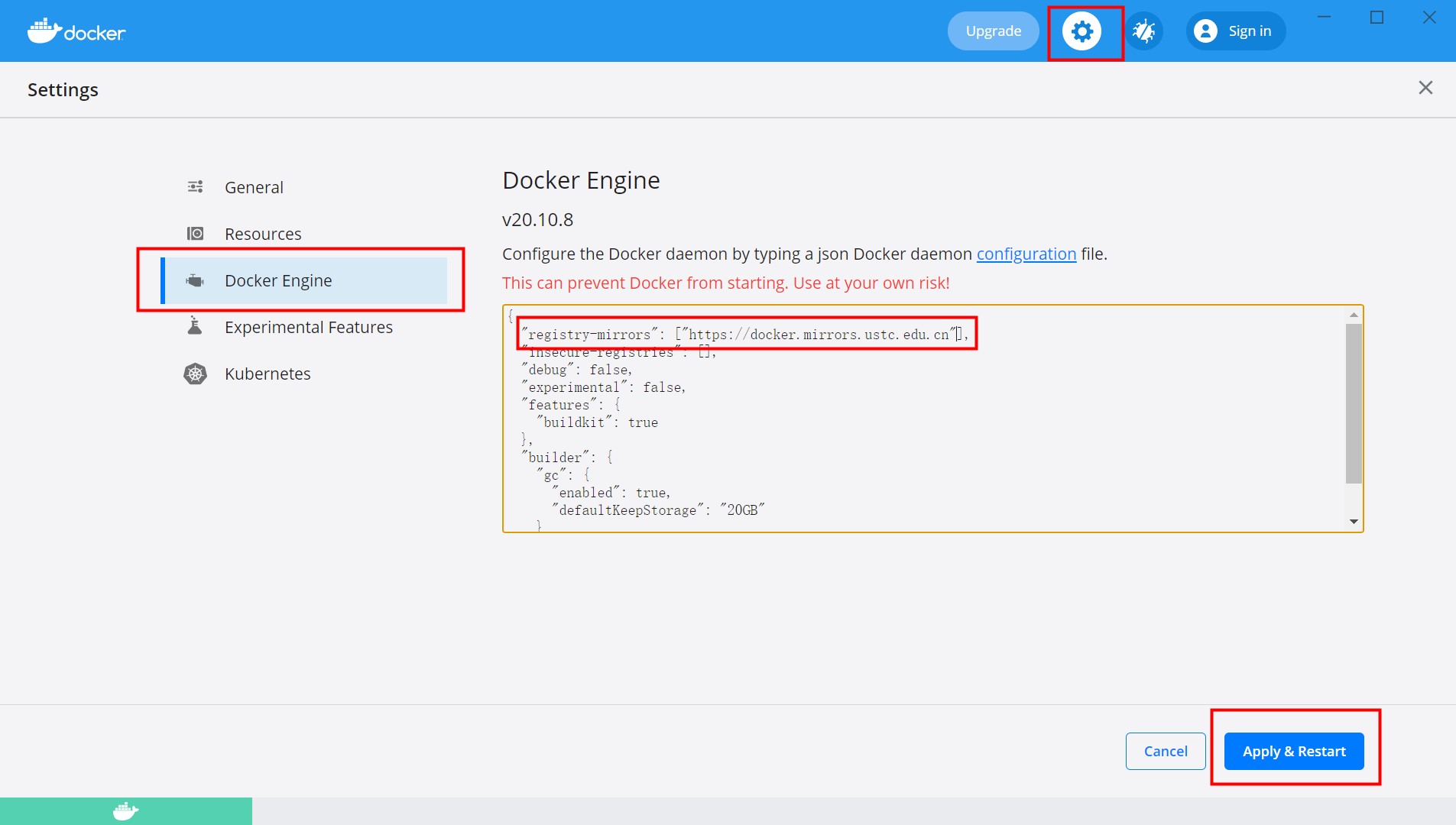Open the Resources settings tab
This screenshot has height=825, width=1456.
pyautogui.click(x=304, y=234)
